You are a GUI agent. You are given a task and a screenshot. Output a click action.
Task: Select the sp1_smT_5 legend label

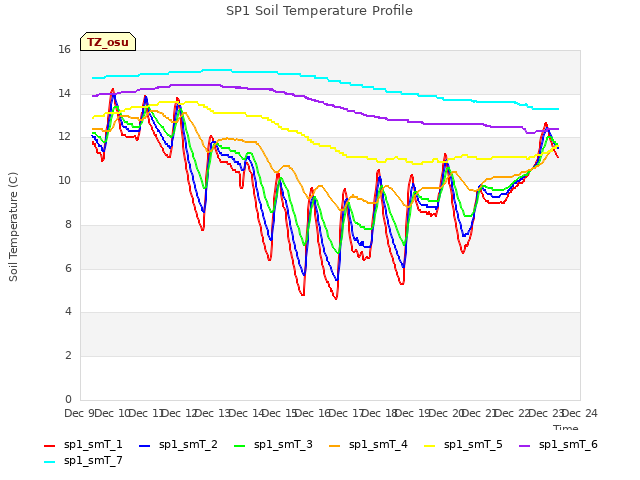pyautogui.click(x=473, y=444)
